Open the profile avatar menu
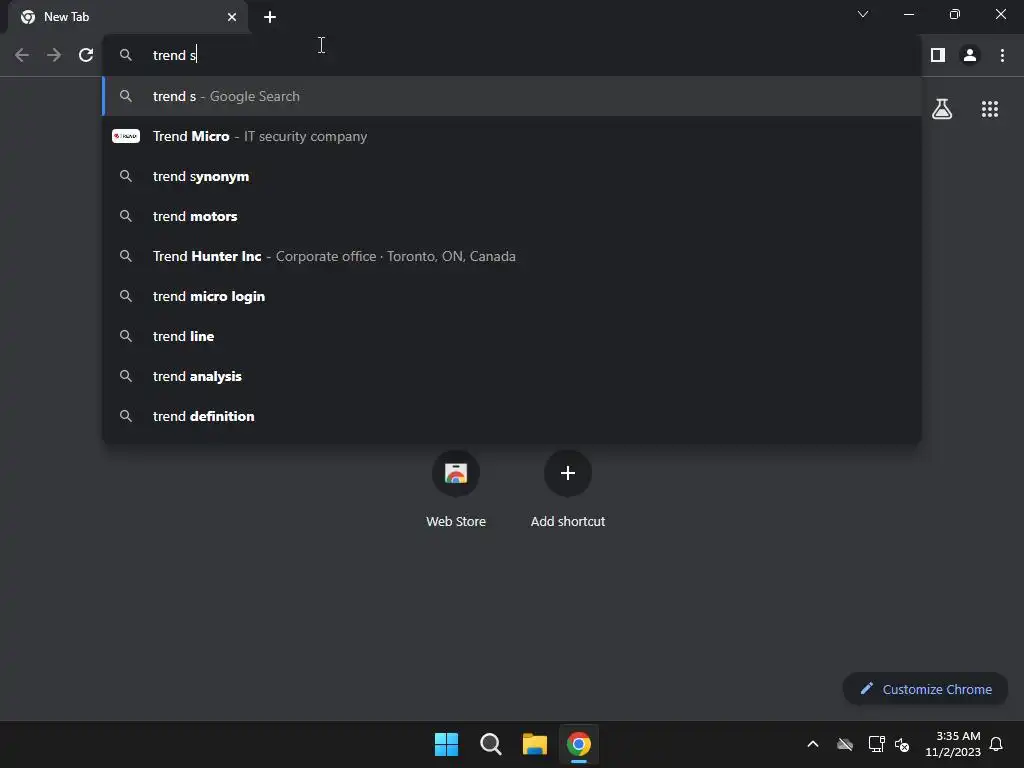The width and height of the screenshot is (1024, 768). (970, 56)
